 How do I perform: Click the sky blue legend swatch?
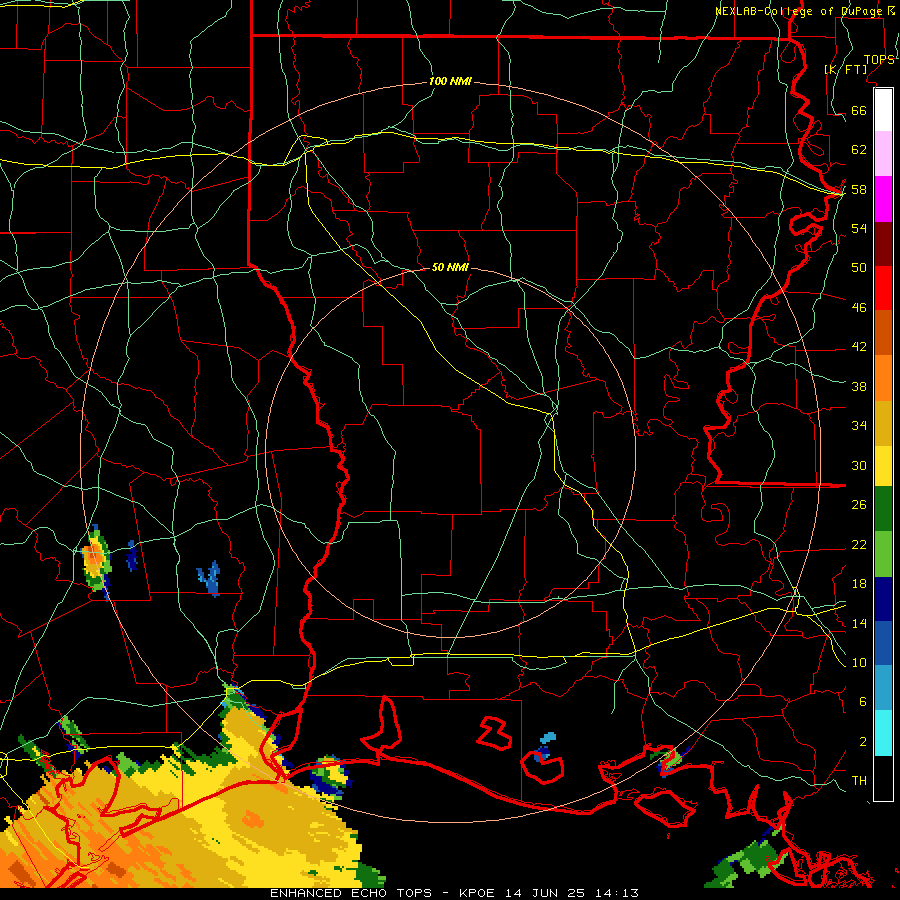[883, 687]
